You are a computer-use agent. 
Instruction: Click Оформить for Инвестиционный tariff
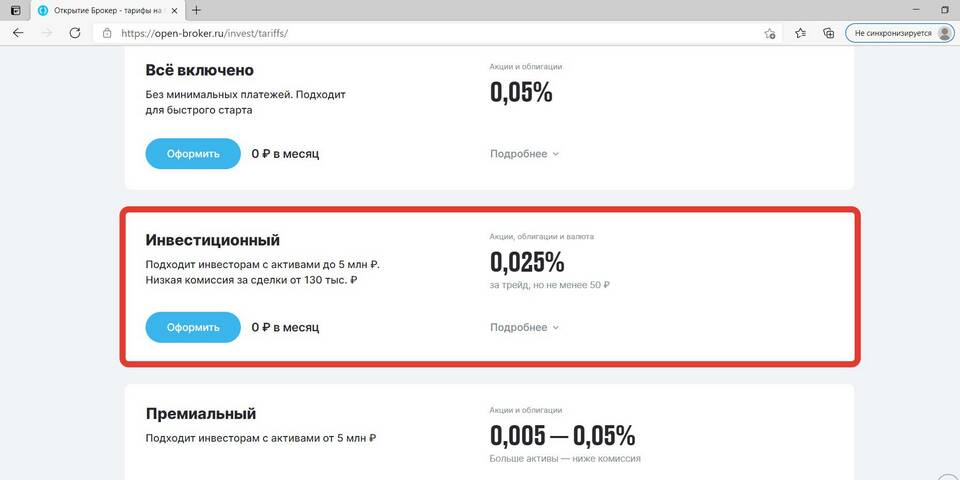pos(193,327)
